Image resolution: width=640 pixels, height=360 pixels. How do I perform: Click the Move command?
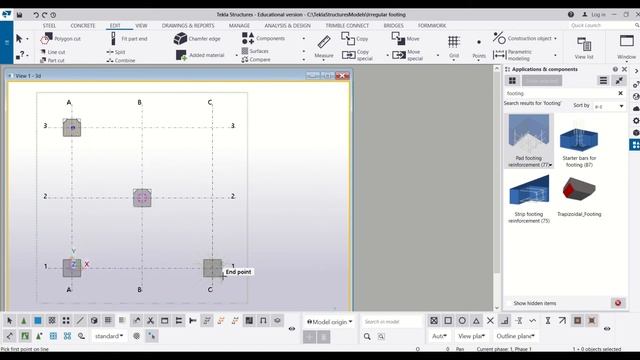coord(405,39)
